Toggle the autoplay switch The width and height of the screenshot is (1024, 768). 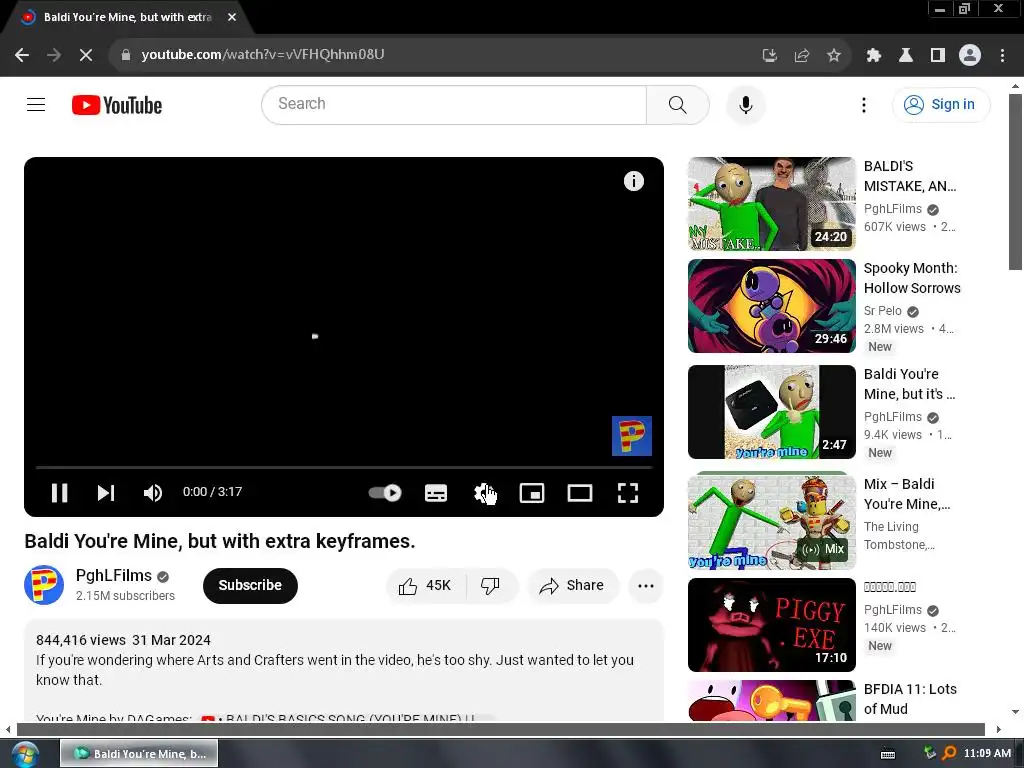(x=385, y=492)
